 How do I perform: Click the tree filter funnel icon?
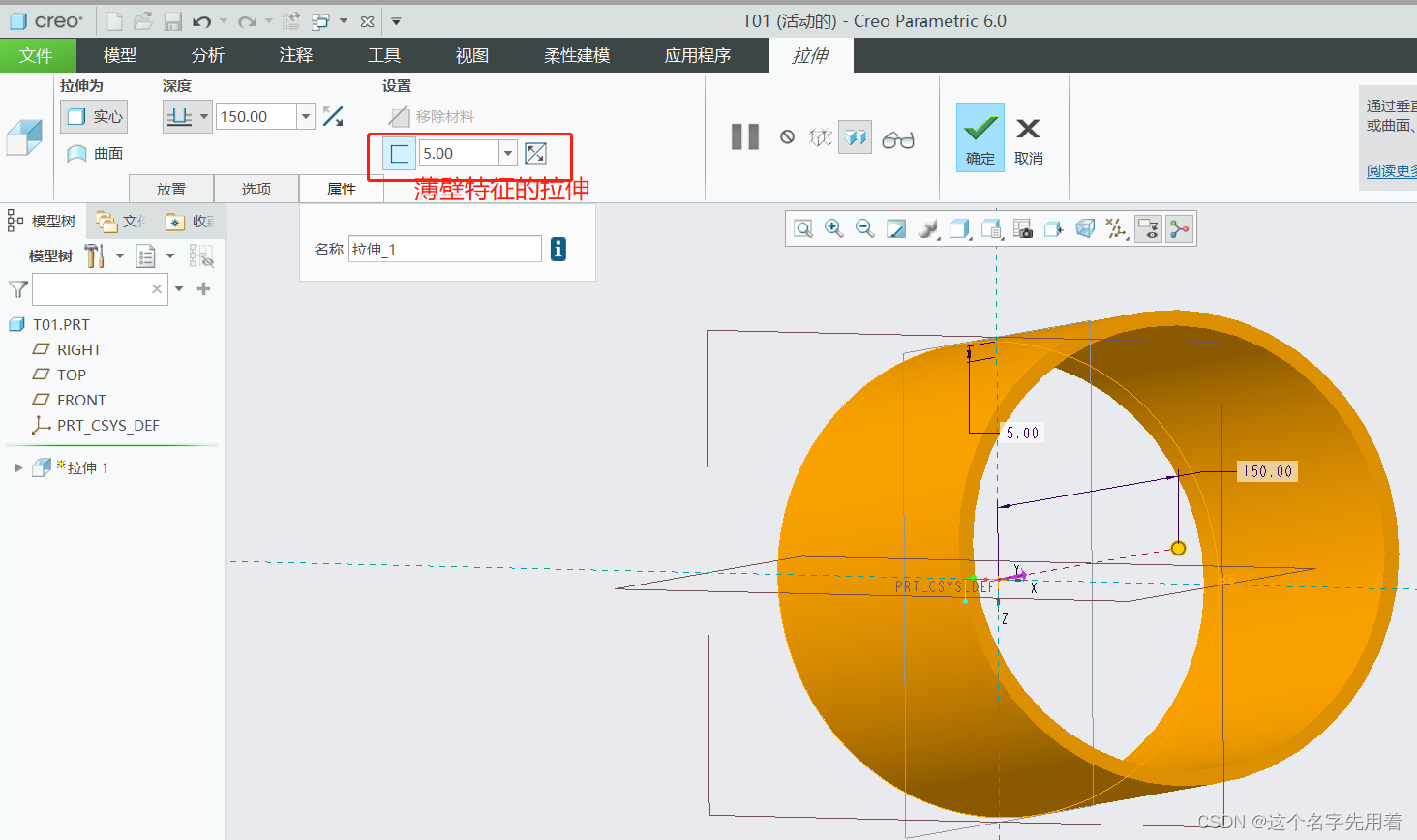17,289
